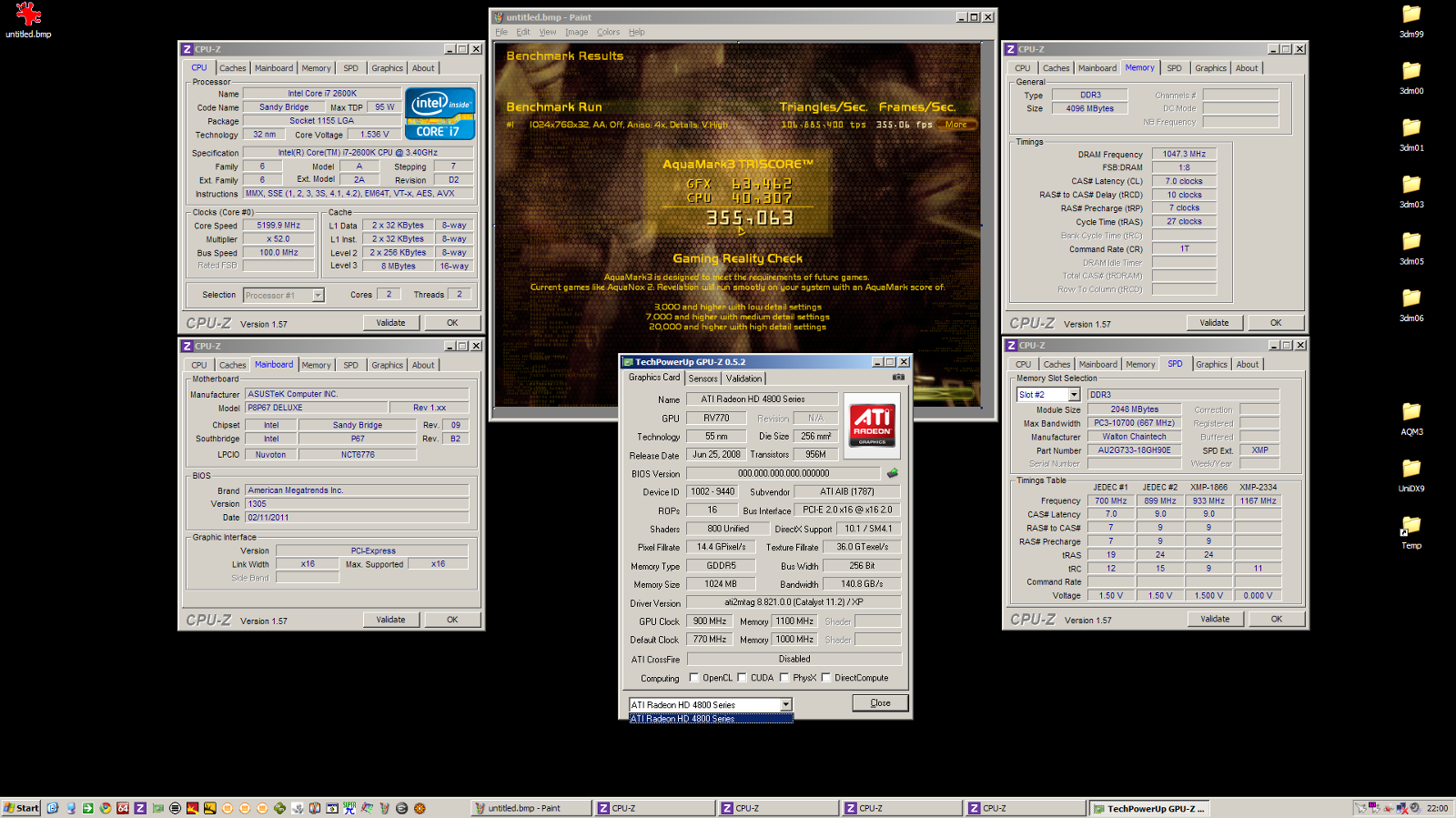This screenshot has height=818, width=1456.
Task: Open the 3dm00 desktop folder
Action: tap(1411, 77)
